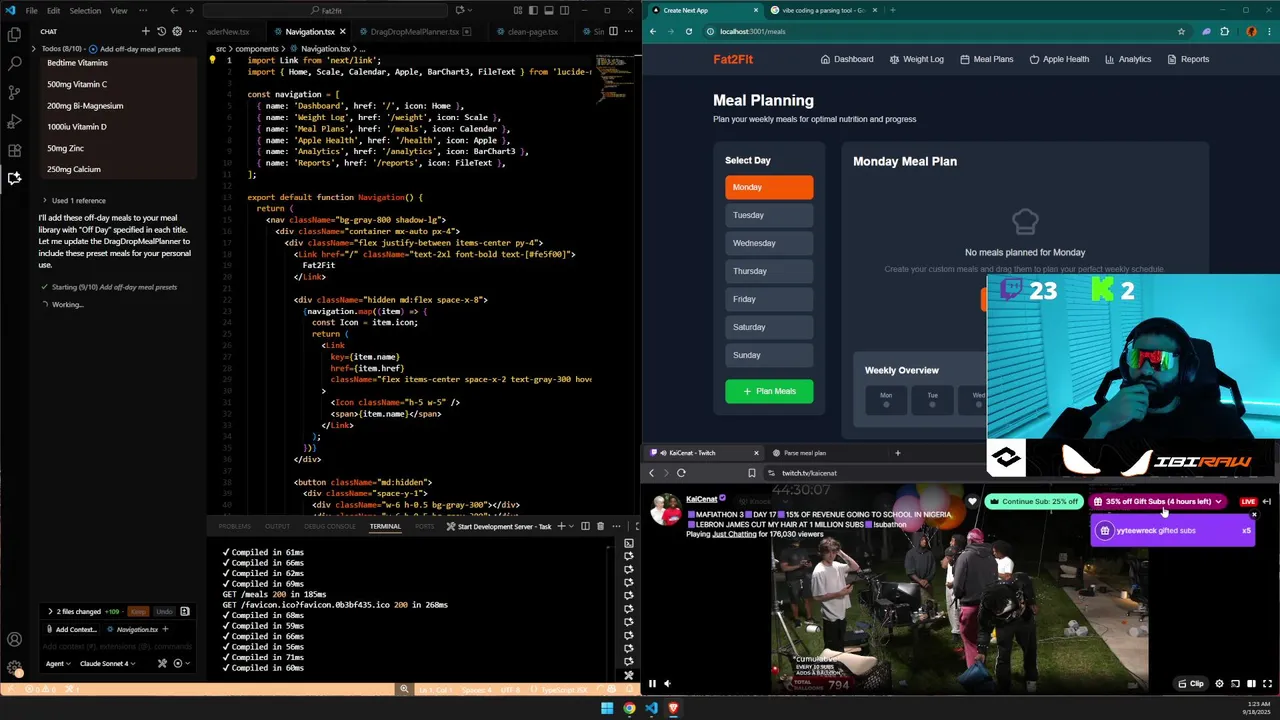Viewport: 1280px width, 720px height.
Task: Open the Source Control view
Action: point(14,92)
